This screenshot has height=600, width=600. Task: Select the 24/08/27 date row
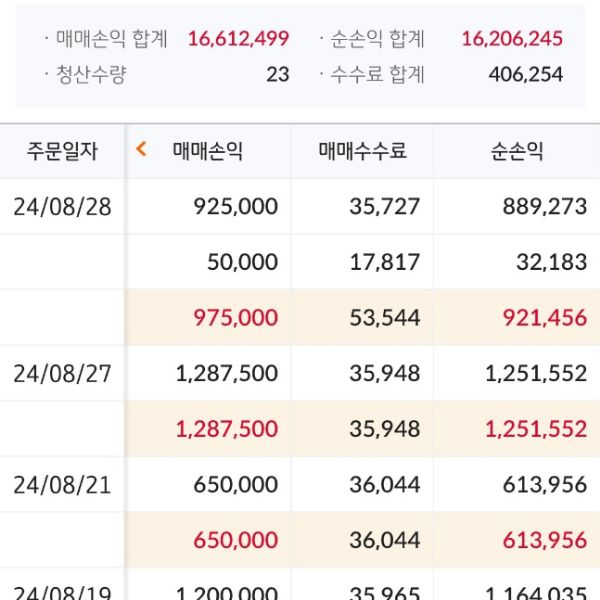tap(62, 373)
